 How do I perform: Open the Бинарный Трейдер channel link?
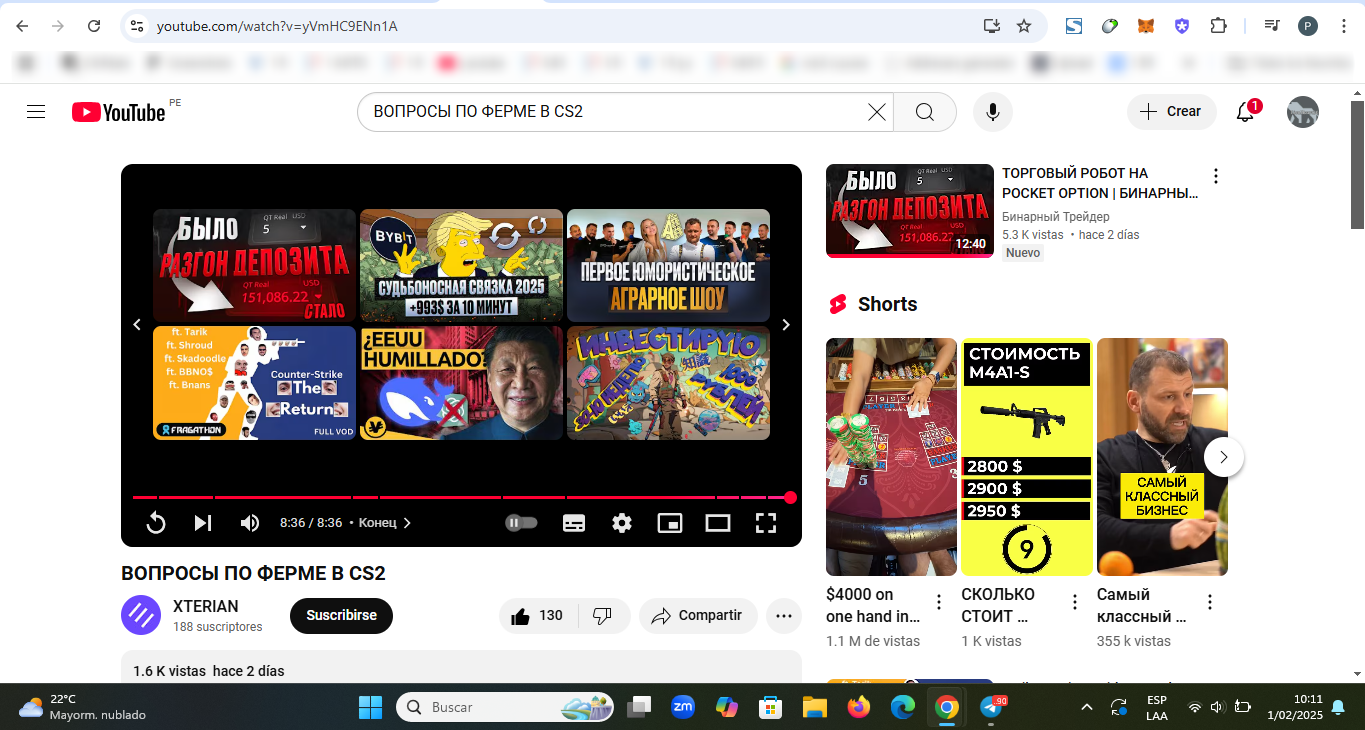click(x=1056, y=217)
